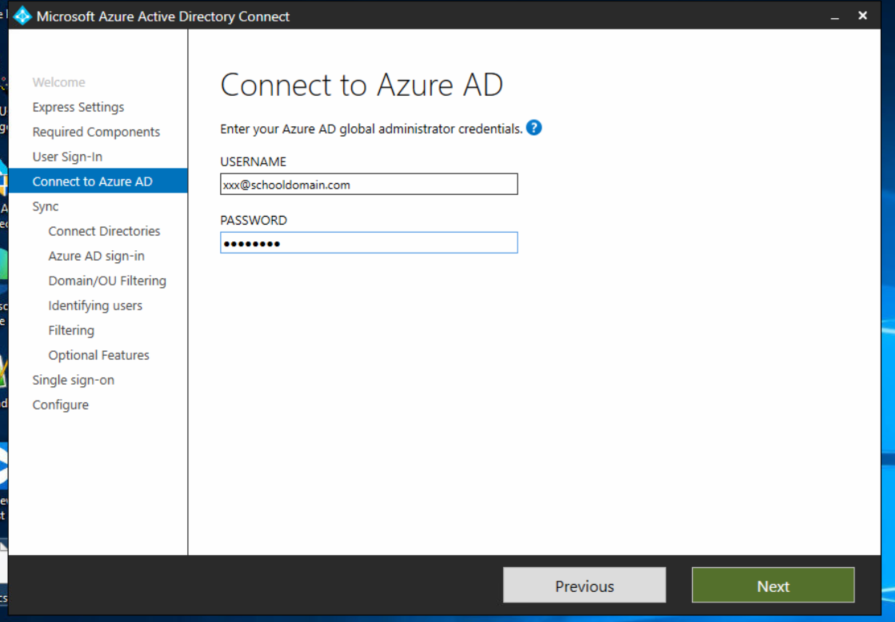895x622 pixels.
Task: Open the Express Settings step
Action: click(78, 107)
